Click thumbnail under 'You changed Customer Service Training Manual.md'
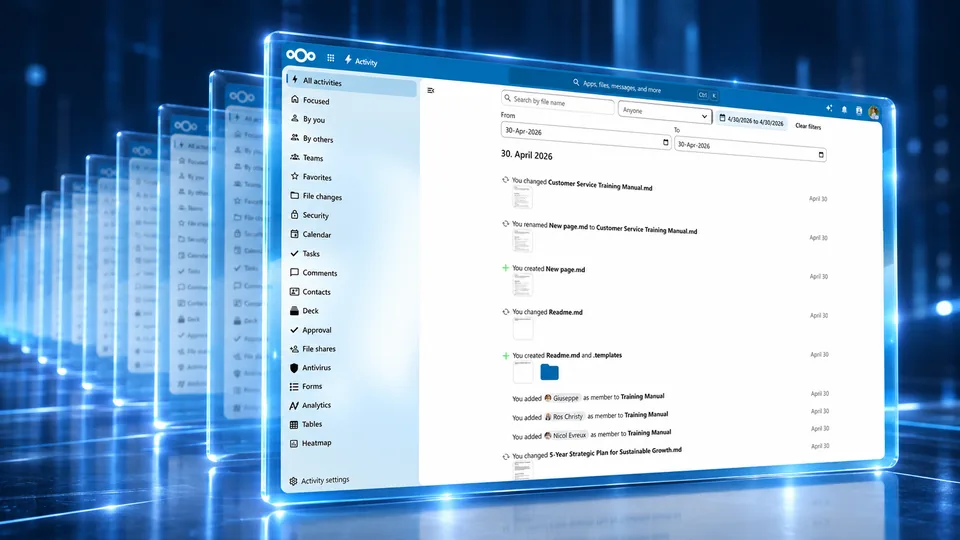The width and height of the screenshot is (960, 540). pos(522,198)
